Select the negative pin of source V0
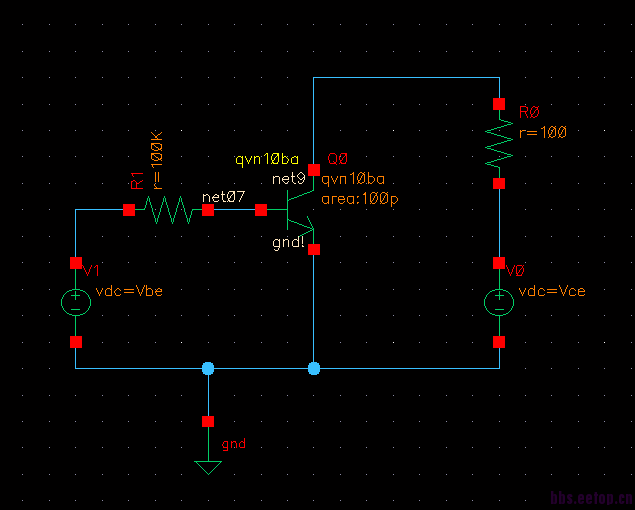The width and height of the screenshot is (635, 510). point(499,342)
